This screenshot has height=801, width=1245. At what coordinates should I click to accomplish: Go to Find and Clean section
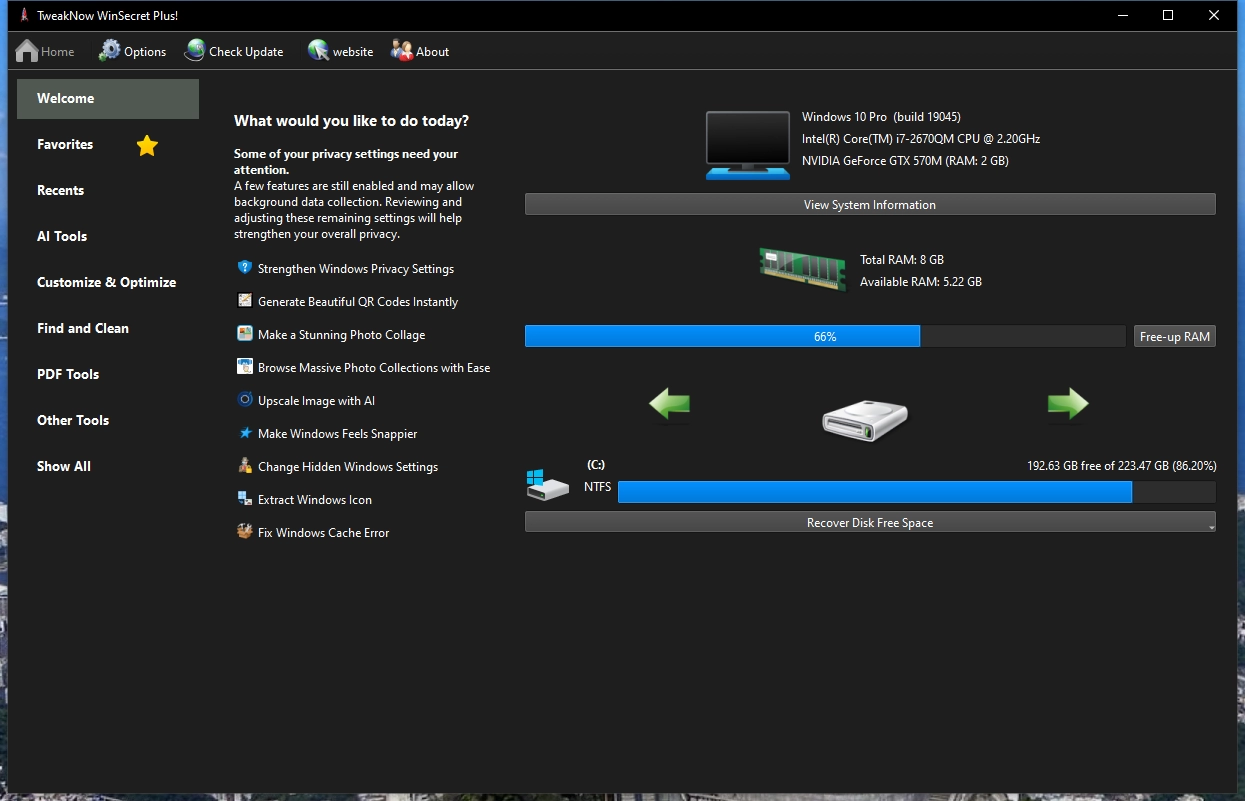pyautogui.click(x=83, y=329)
